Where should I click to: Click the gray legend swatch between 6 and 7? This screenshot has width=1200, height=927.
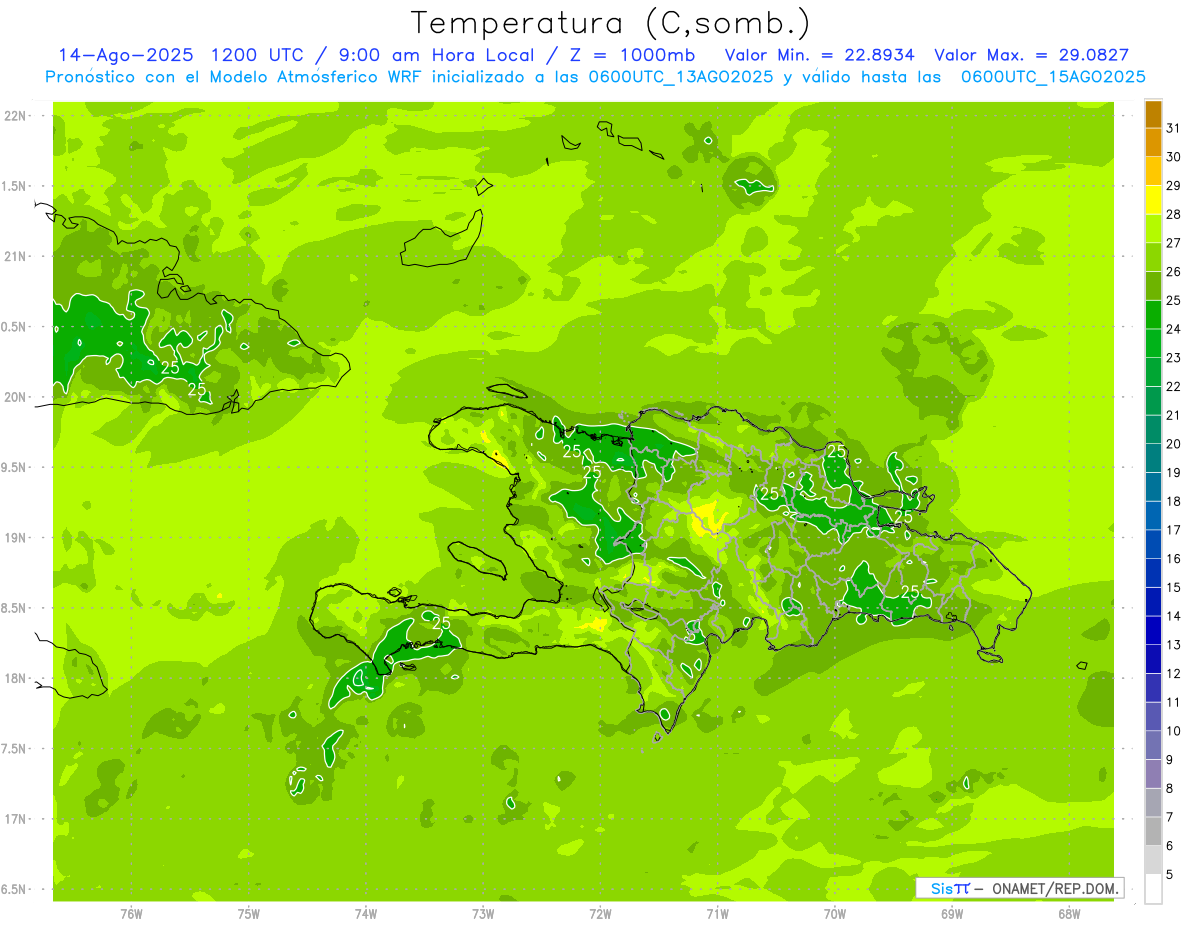[1153, 832]
